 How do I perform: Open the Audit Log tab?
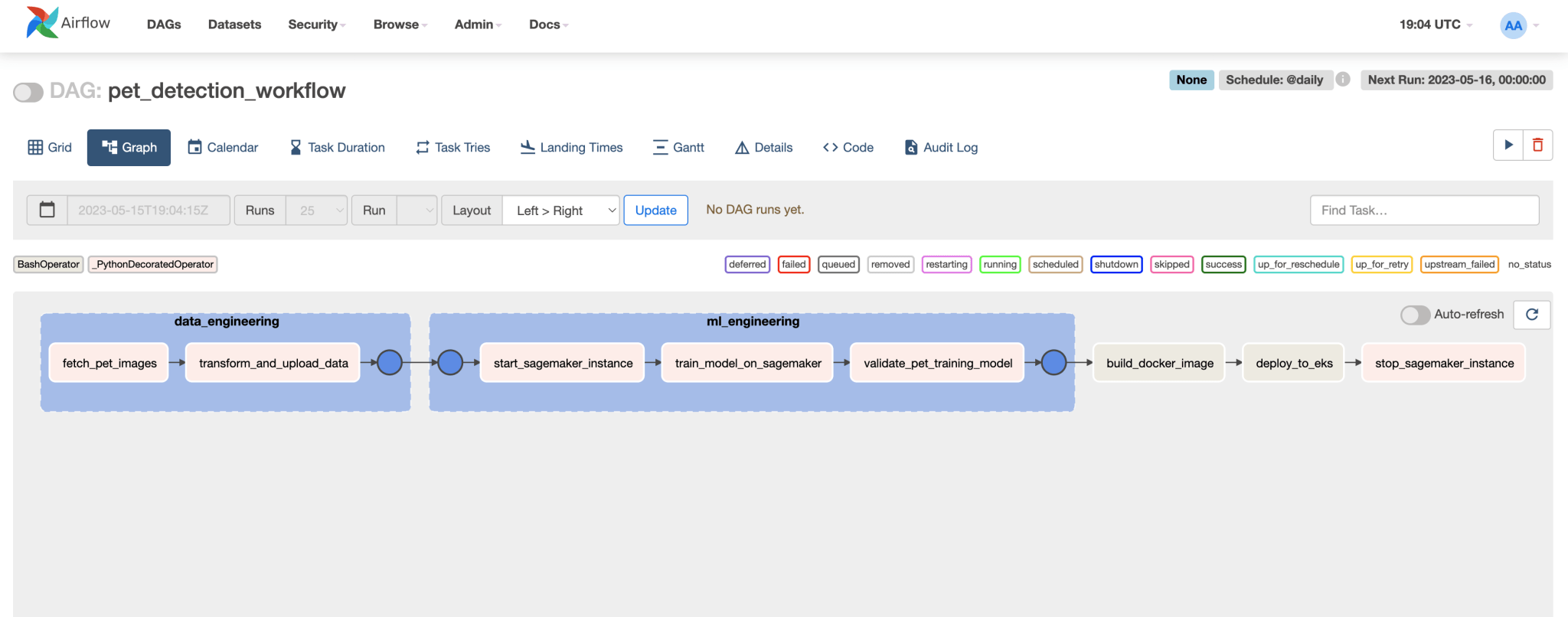(941, 147)
